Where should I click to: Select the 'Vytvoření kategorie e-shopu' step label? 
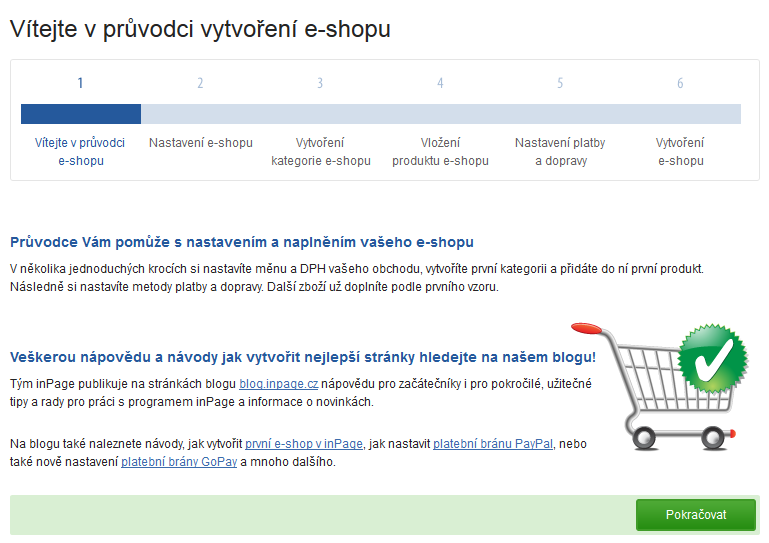(x=320, y=152)
